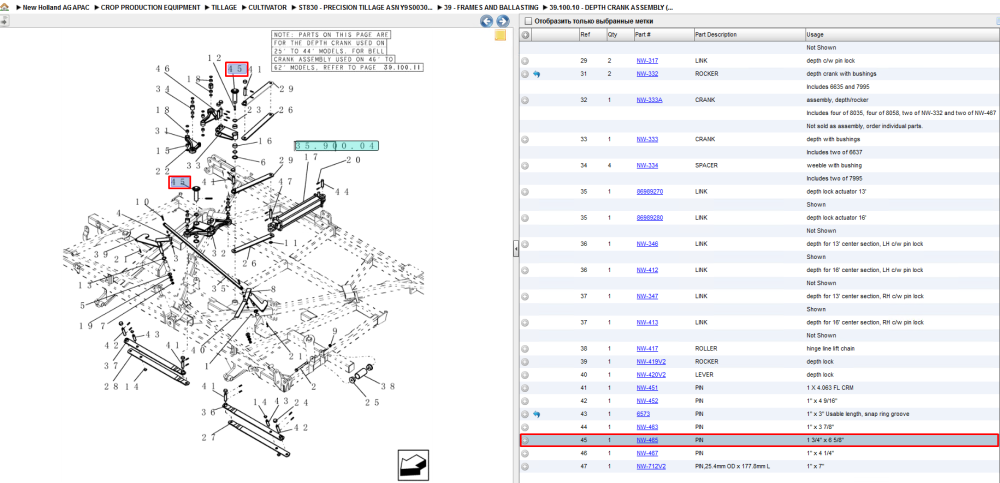Add part NW-463 using its row icon
Viewport: 1000px width, 483px height.
(526, 427)
